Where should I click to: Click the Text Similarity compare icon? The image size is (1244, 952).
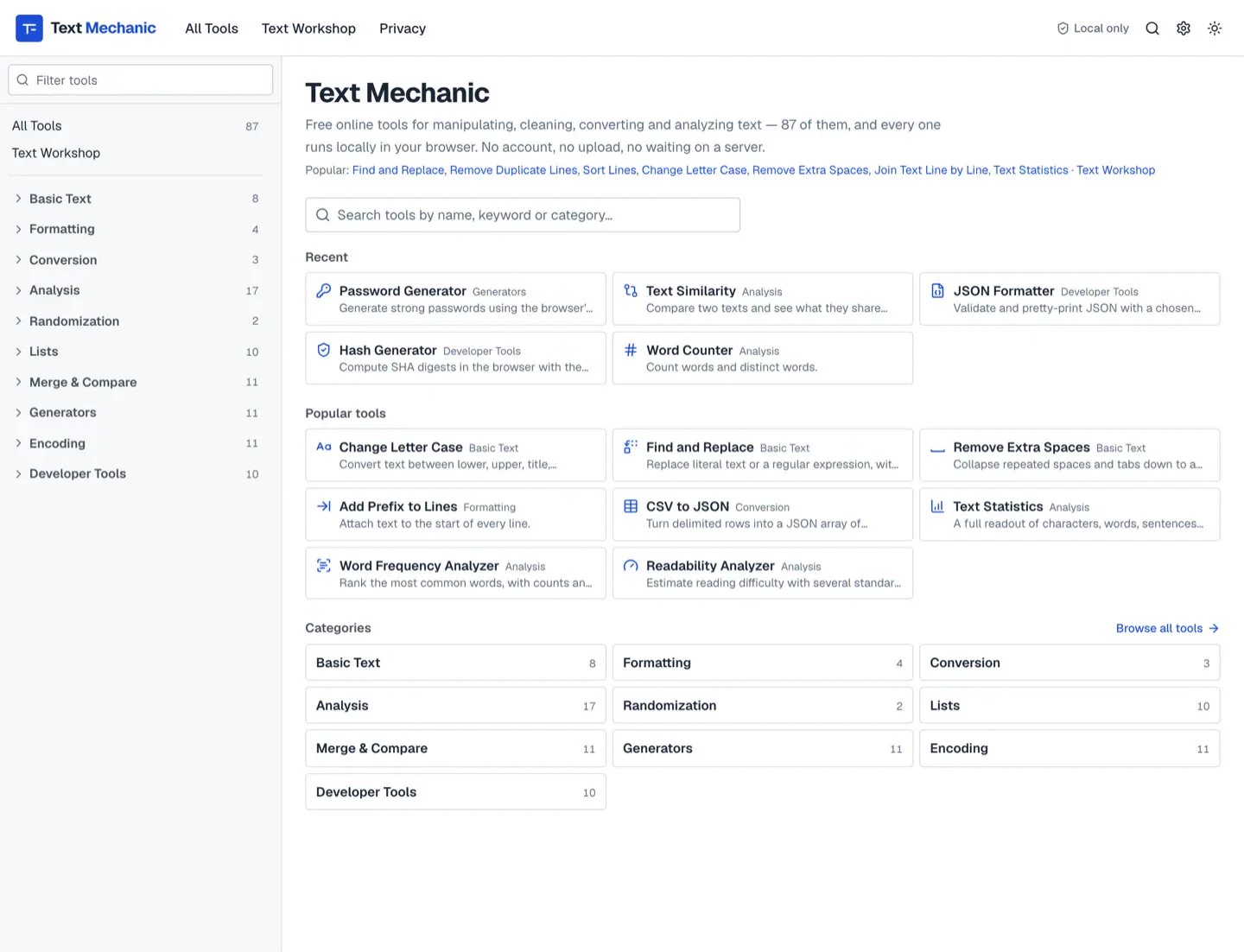[x=631, y=291]
